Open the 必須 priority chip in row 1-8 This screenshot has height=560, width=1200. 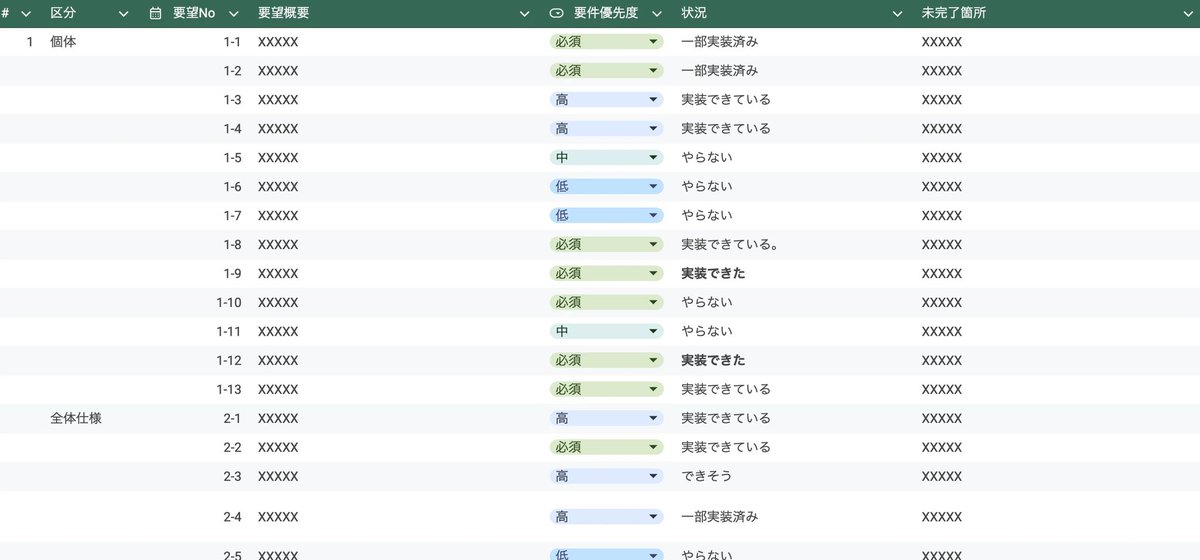(x=606, y=245)
